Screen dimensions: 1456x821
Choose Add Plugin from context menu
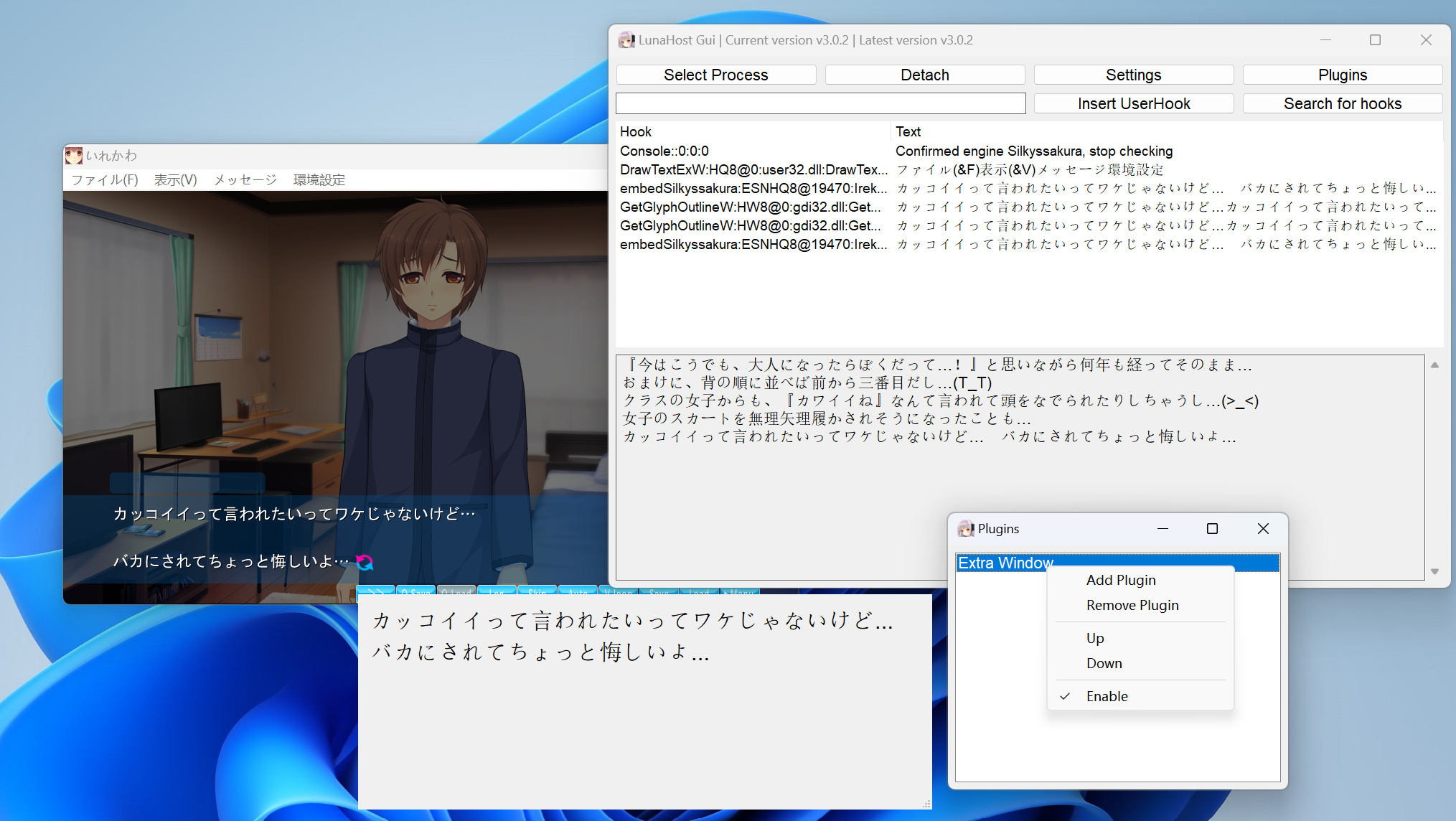1120,580
